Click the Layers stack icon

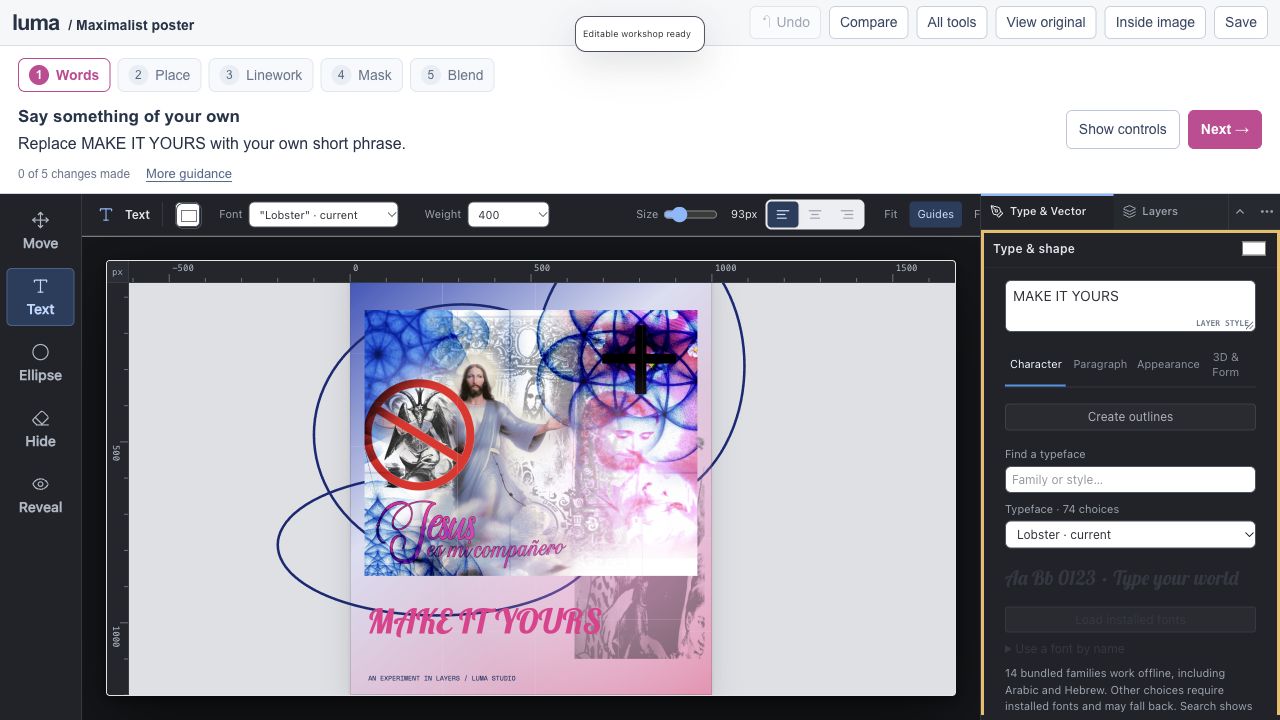[1129, 211]
